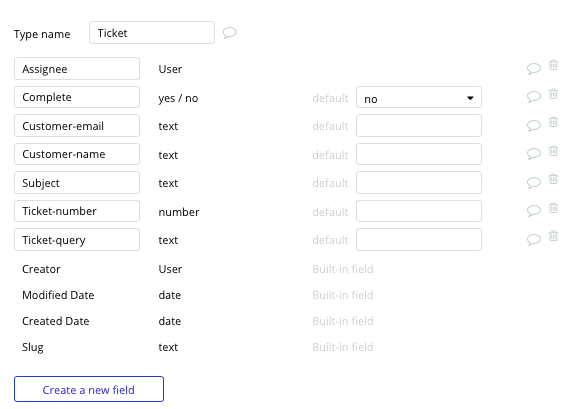Remove the Customer-email field via trash icon
The image size is (581, 409).
[553, 122]
